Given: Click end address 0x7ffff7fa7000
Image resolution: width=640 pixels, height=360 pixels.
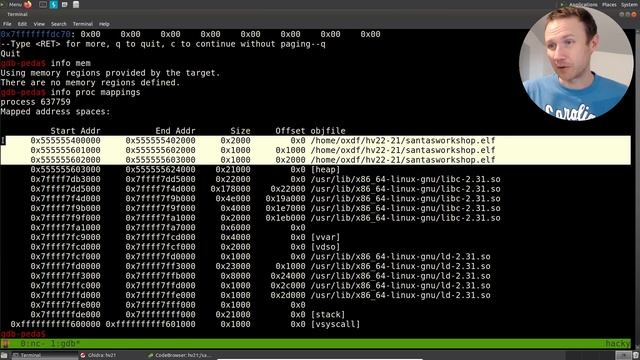Looking at the screenshot, I should (x=160, y=228).
